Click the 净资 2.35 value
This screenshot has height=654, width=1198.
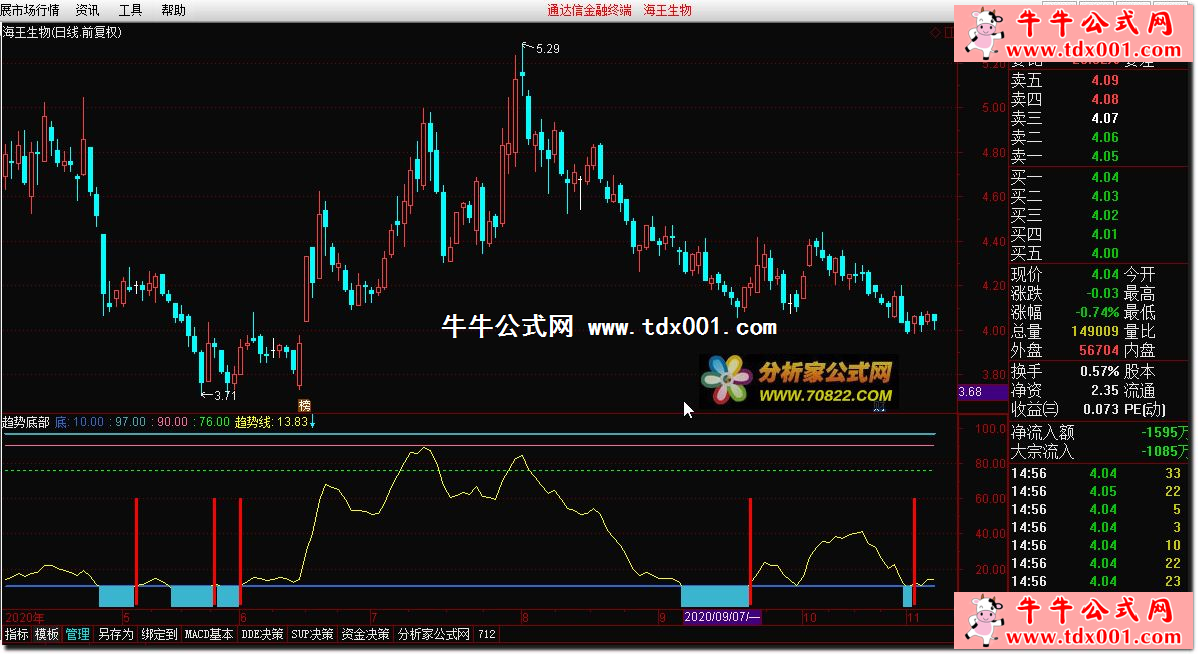click(x=1105, y=390)
